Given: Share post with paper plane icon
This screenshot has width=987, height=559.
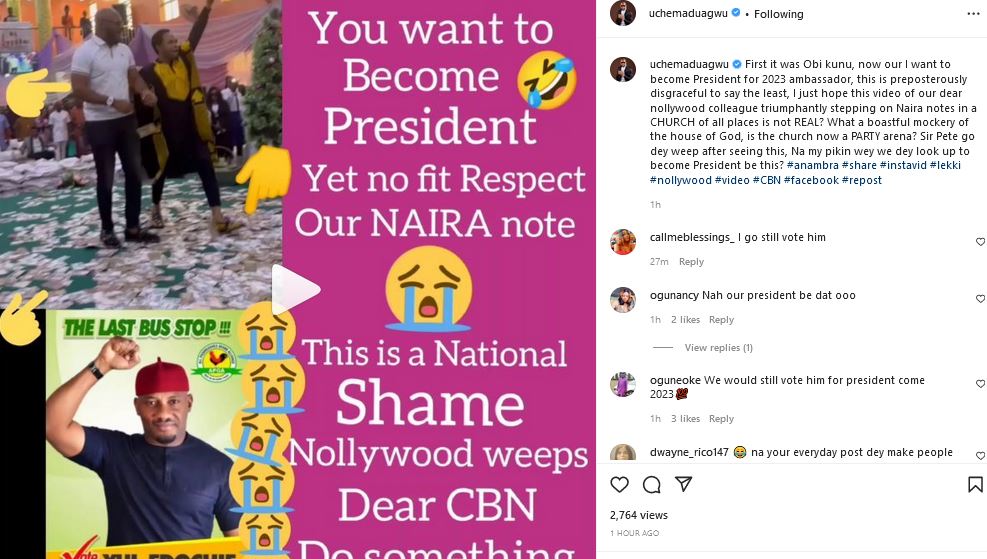Looking at the screenshot, I should [x=684, y=485].
